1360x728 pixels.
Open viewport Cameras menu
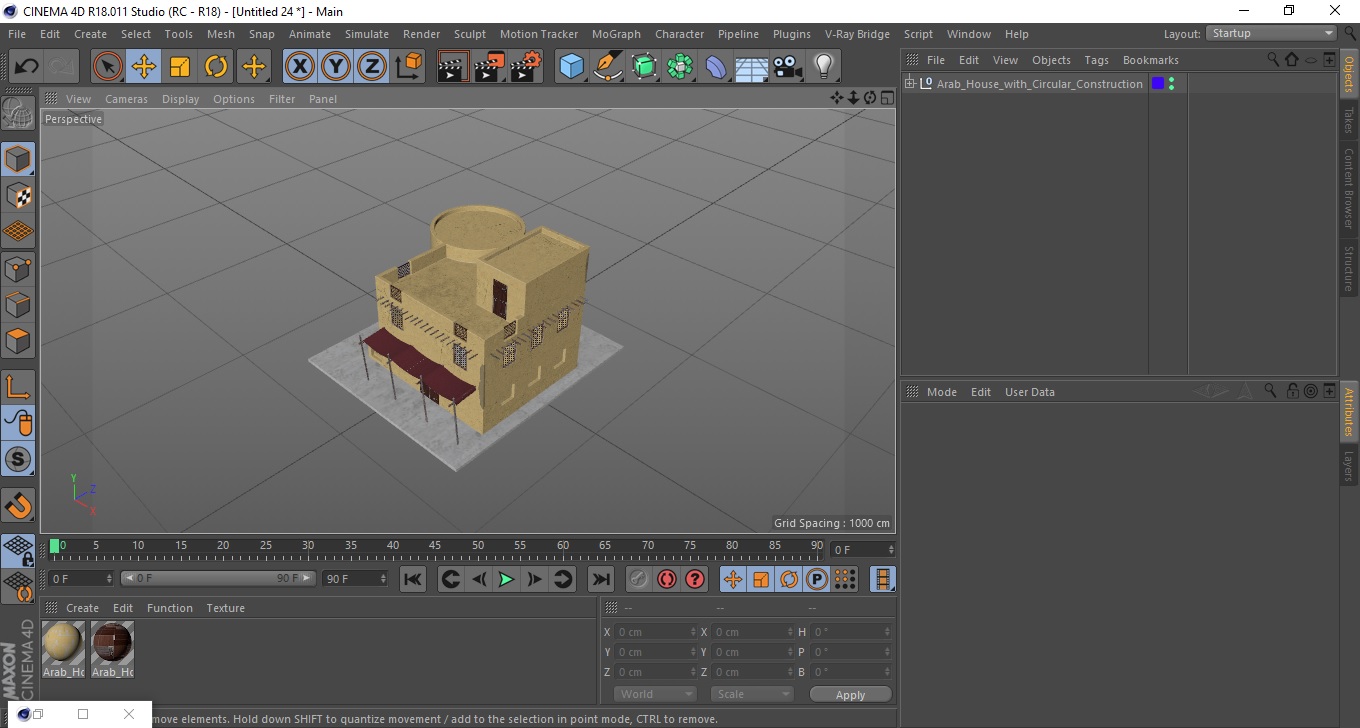126,99
